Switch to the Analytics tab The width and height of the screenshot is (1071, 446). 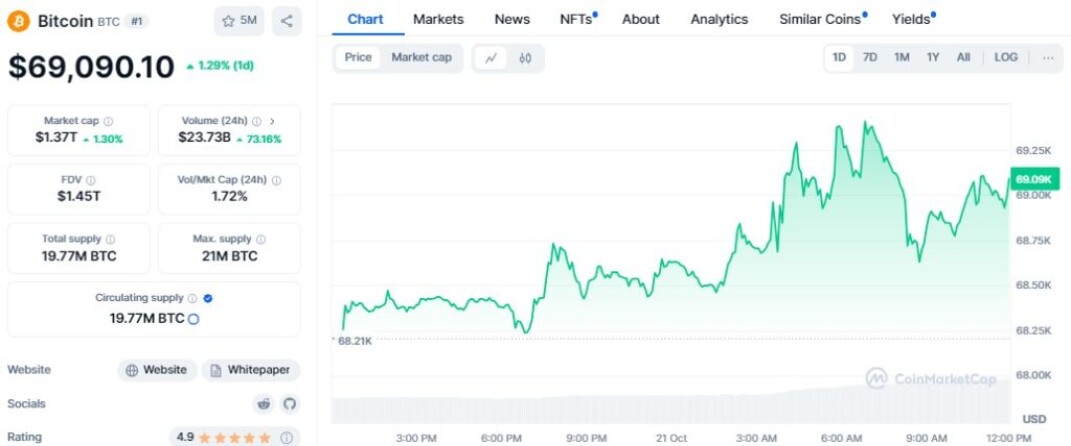(719, 19)
